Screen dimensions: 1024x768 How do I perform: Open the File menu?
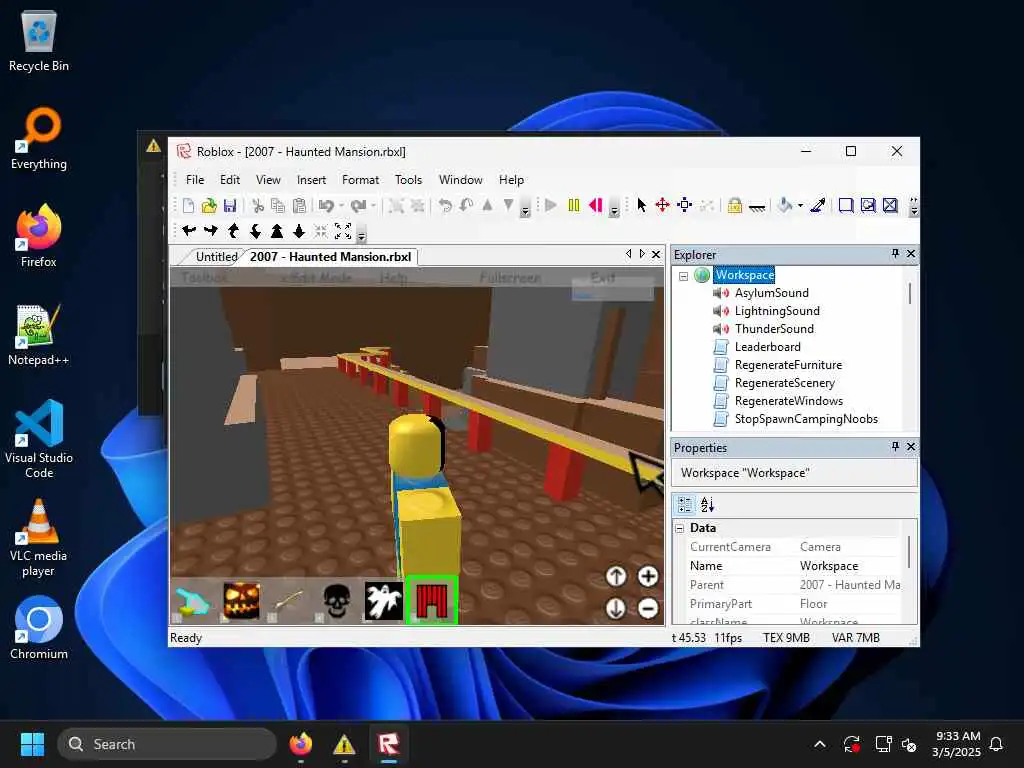coord(195,180)
